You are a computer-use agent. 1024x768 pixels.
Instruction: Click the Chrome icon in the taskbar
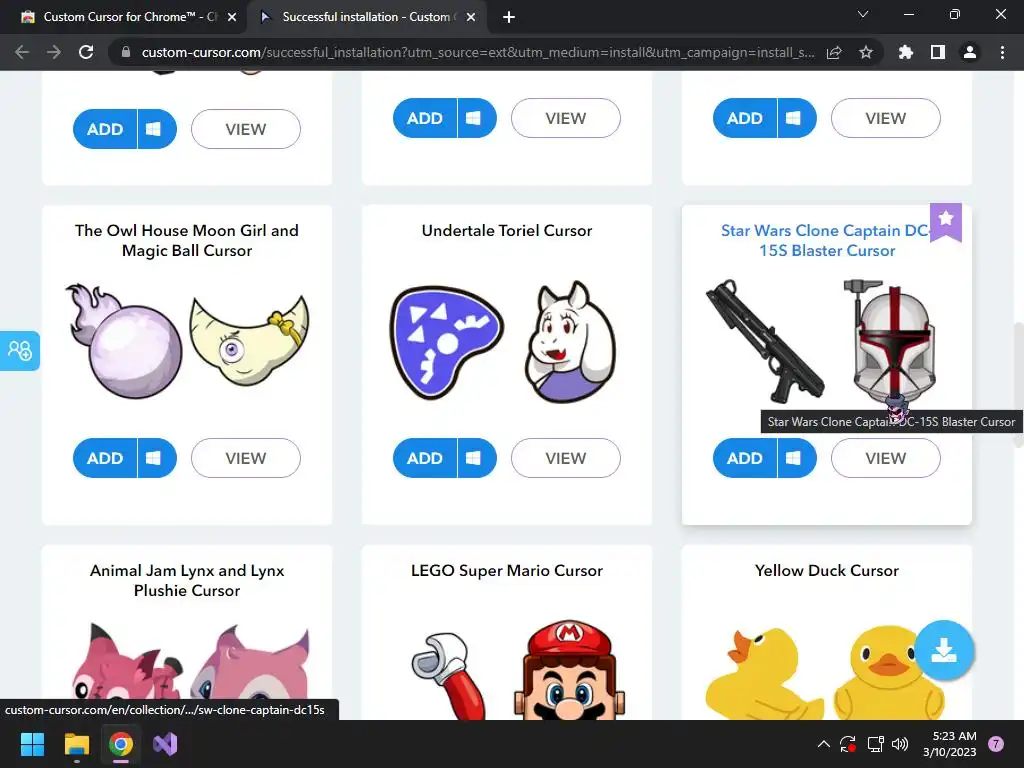point(121,744)
